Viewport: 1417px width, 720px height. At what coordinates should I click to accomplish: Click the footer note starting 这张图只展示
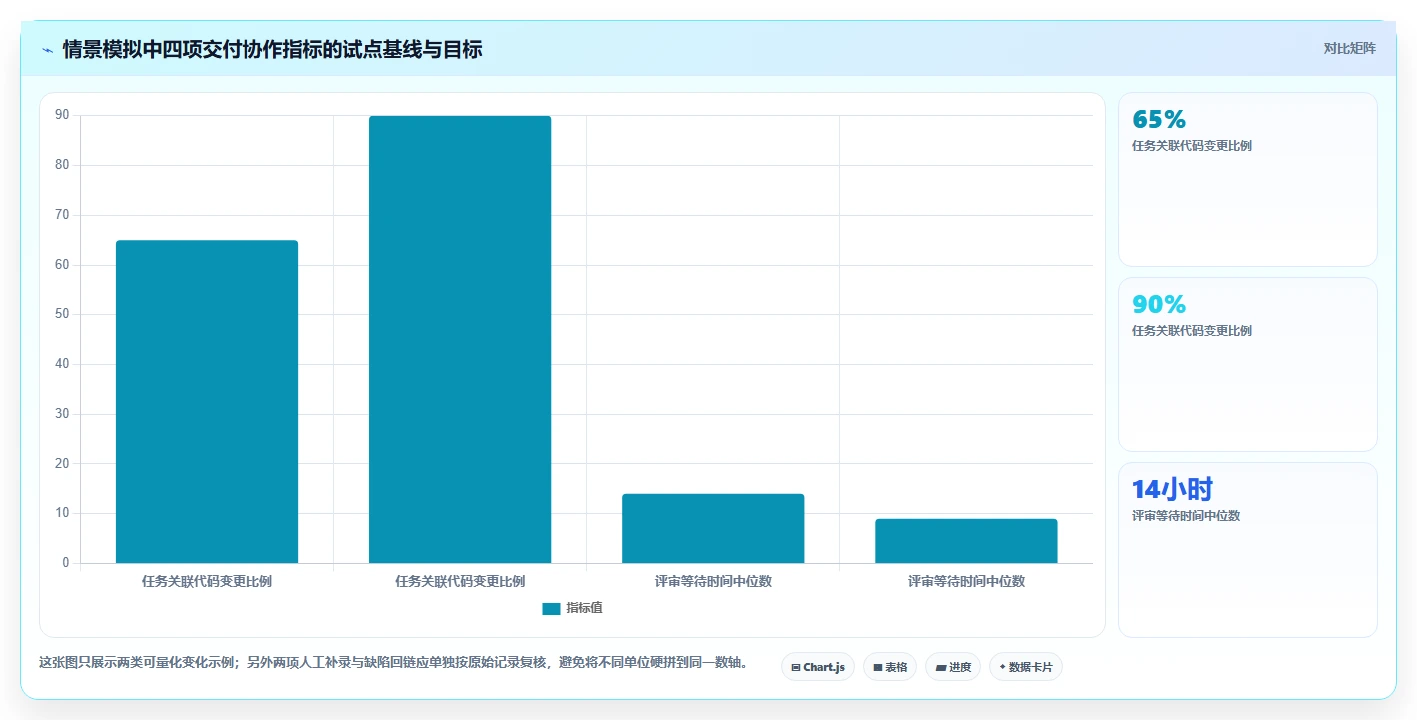pyautogui.click(x=393, y=662)
